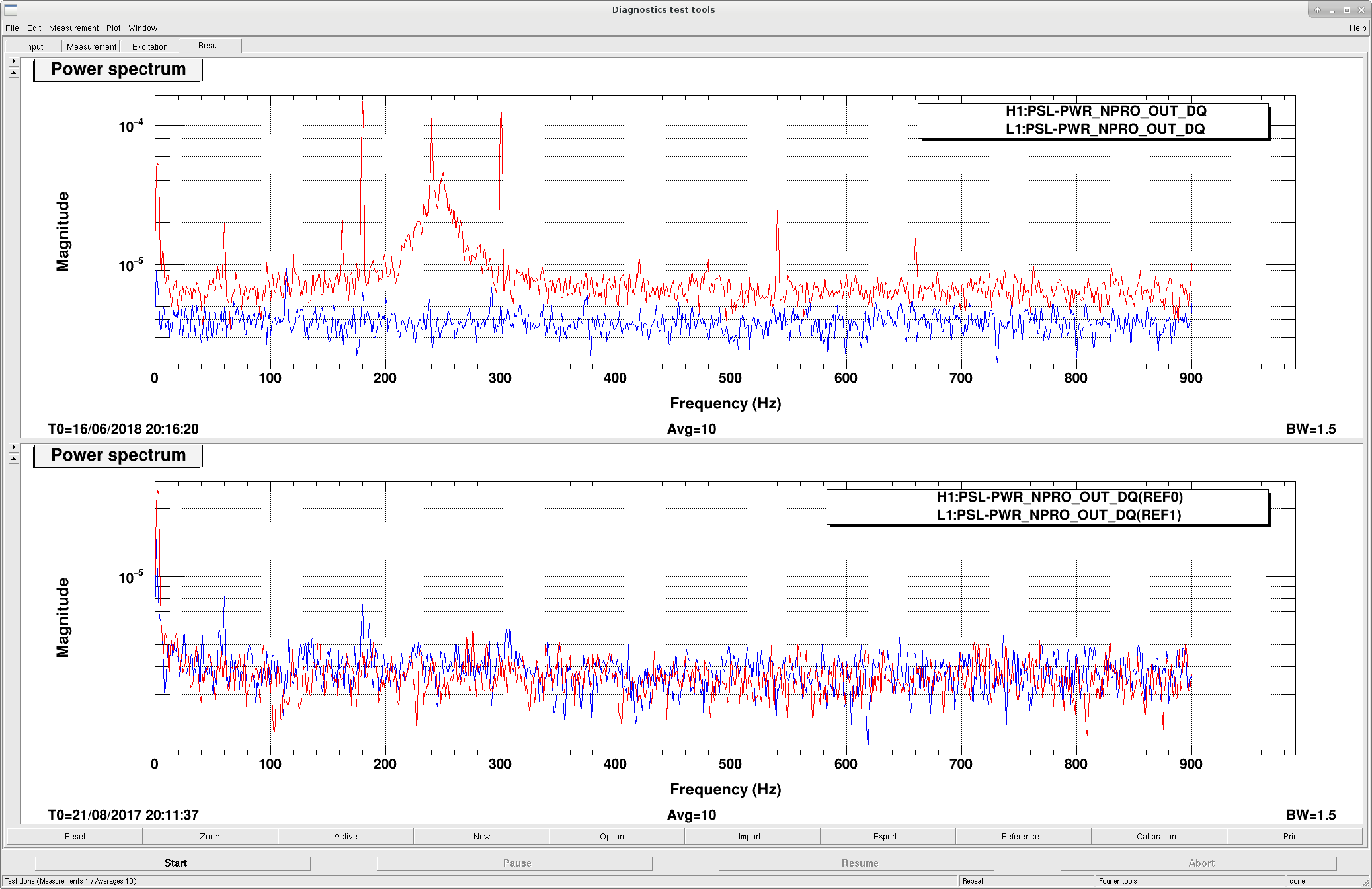Click the Options... button

click(x=616, y=836)
